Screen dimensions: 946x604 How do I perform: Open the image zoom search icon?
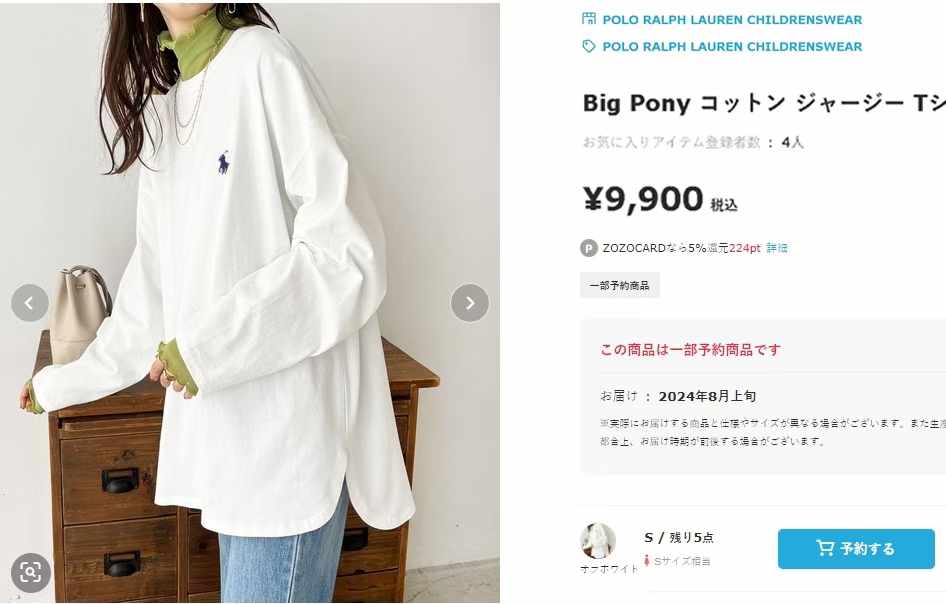coord(30,572)
